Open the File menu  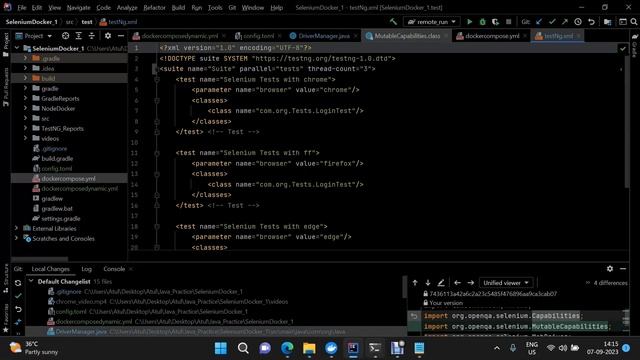click(22, 7)
